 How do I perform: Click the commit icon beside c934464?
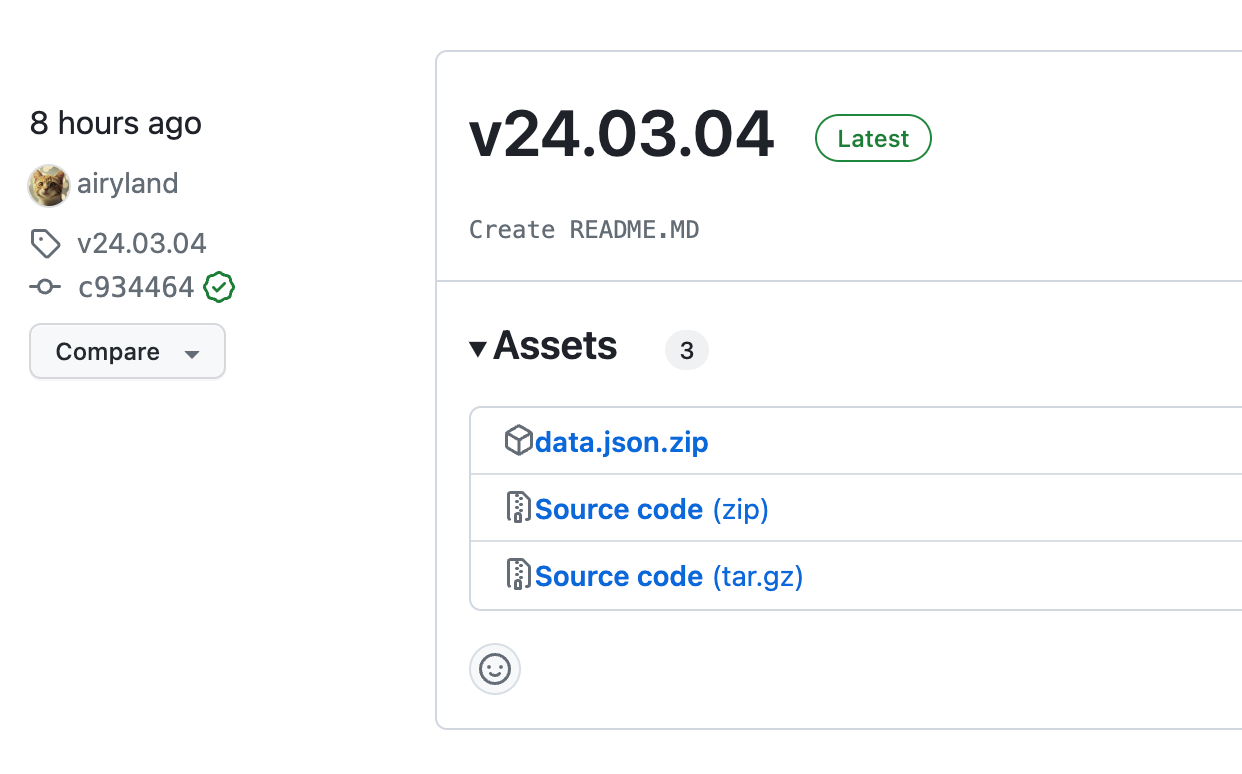pos(45,288)
